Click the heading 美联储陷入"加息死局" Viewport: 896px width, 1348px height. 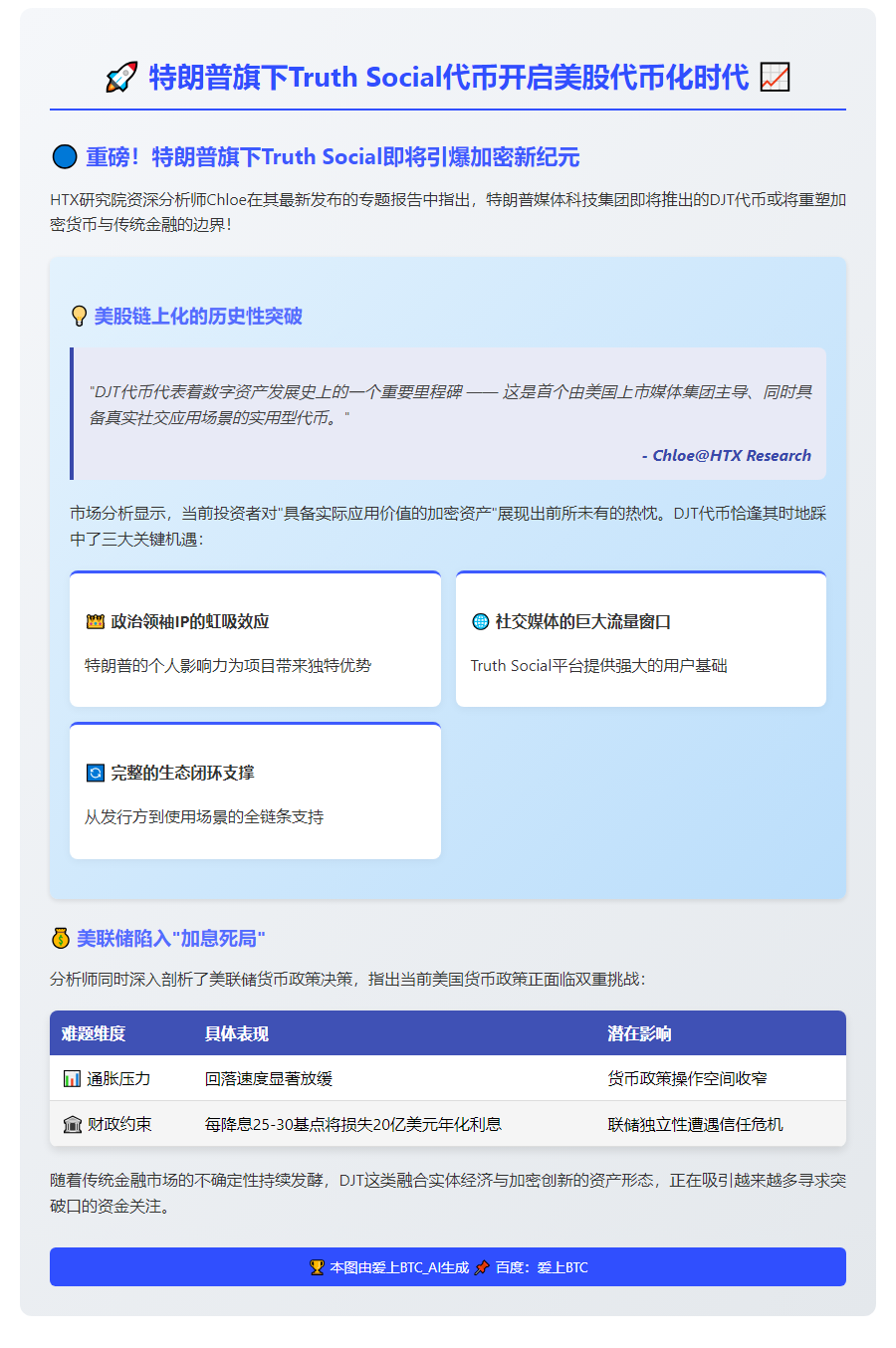tap(171, 939)
